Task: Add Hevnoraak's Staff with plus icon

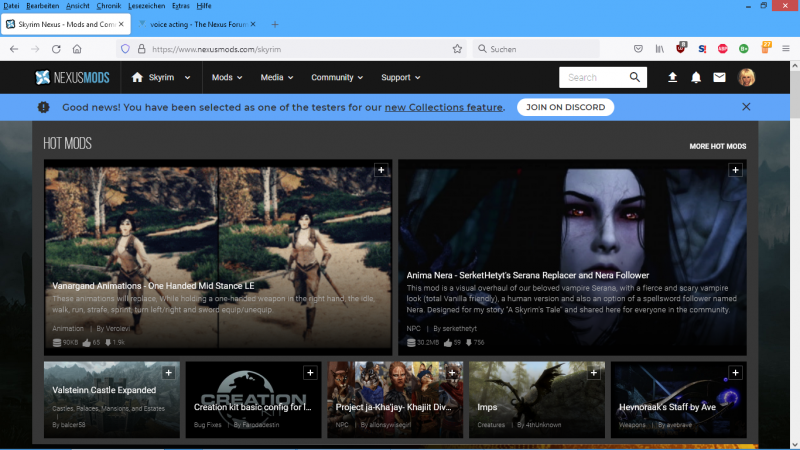Action: click(x=735, y=373)
